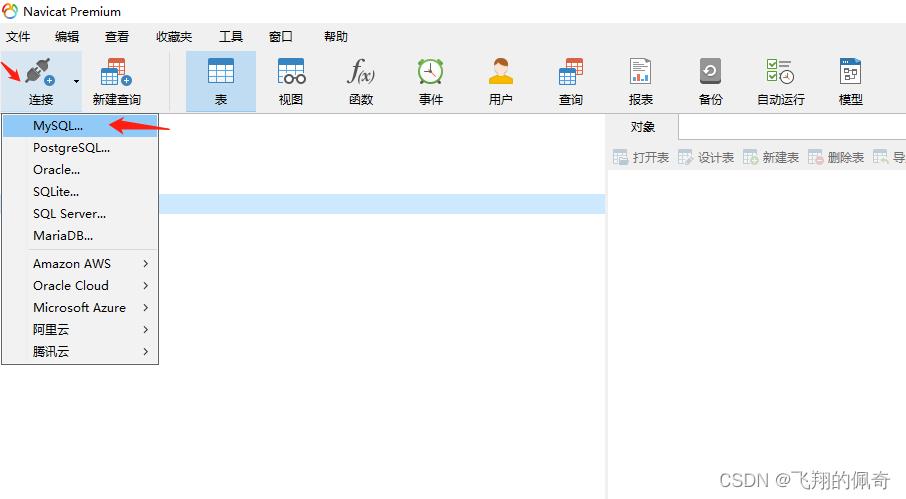This screenshot has width=906, height=499.
Task: Expand the Oracle Cloud submenu
Action: [x=80, y=286]
